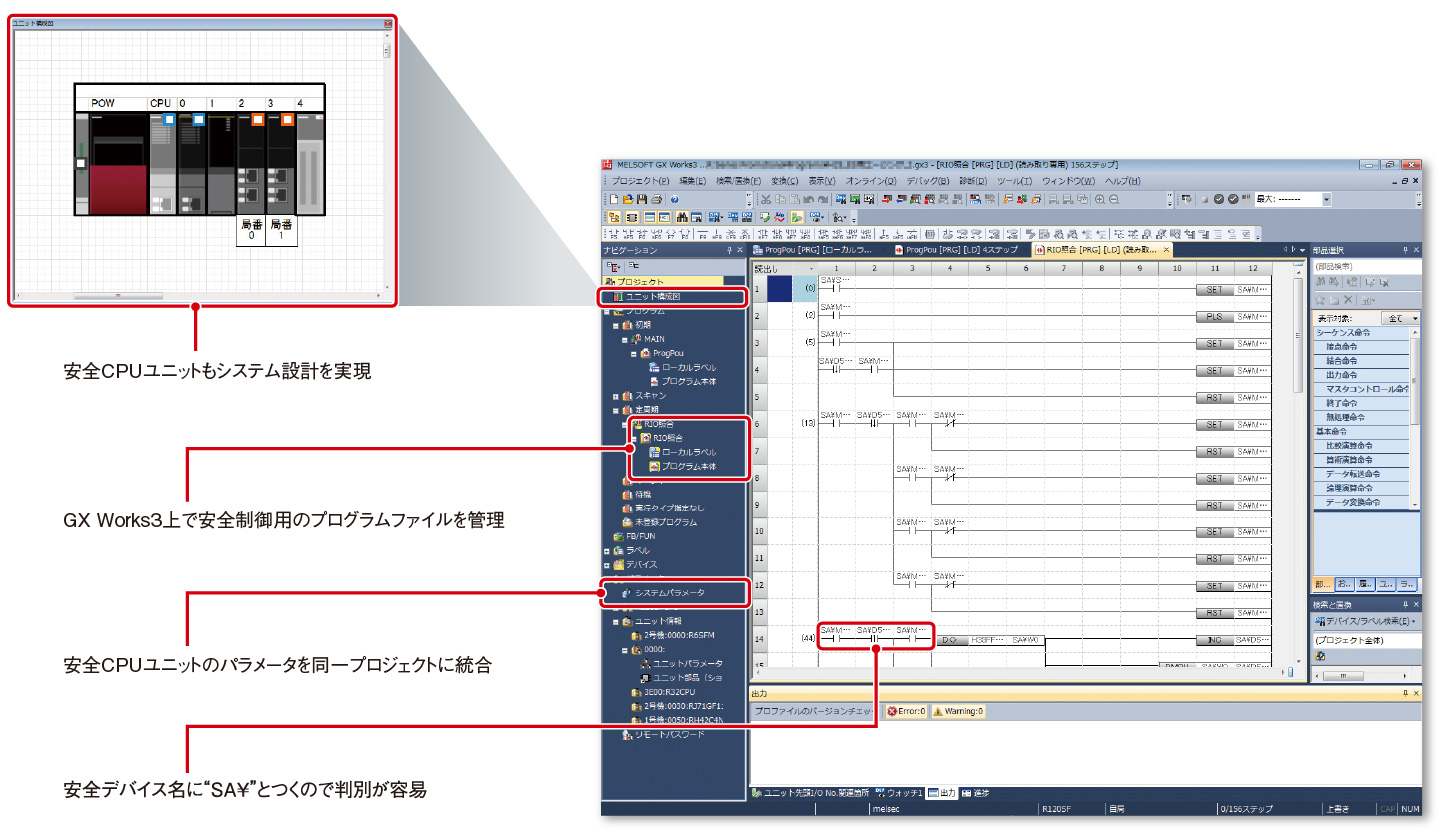
Task: Click the Paste icon in toolbar
Action: click(794, 200)
